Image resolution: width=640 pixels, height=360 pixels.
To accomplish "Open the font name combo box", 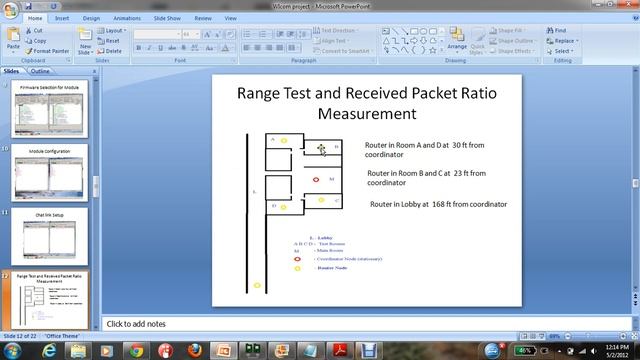I will pos(157,34).
